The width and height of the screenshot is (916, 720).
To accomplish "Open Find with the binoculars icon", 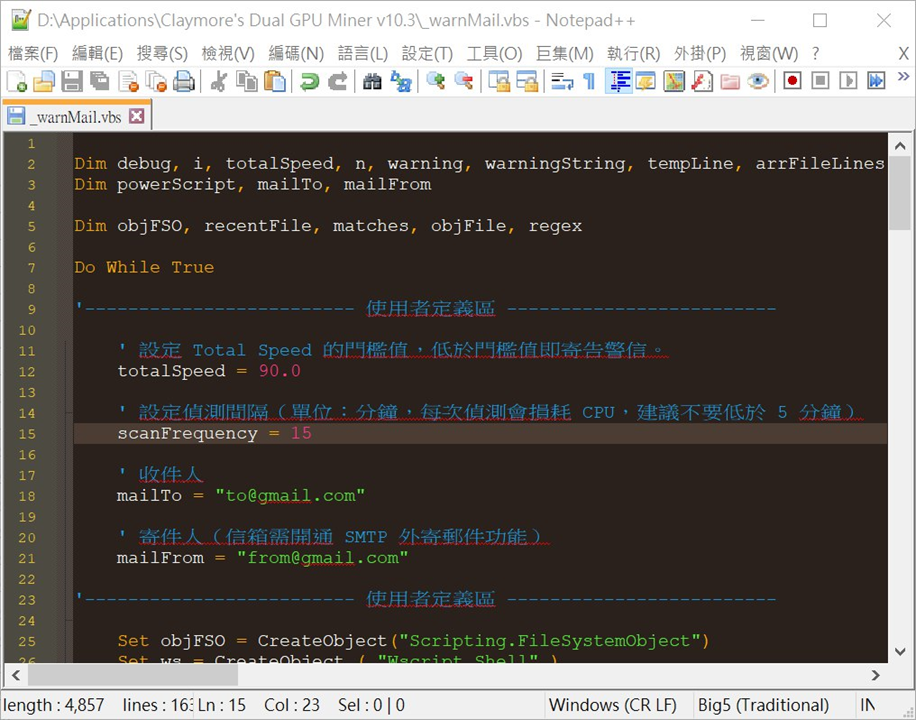I will coord(372,81).
